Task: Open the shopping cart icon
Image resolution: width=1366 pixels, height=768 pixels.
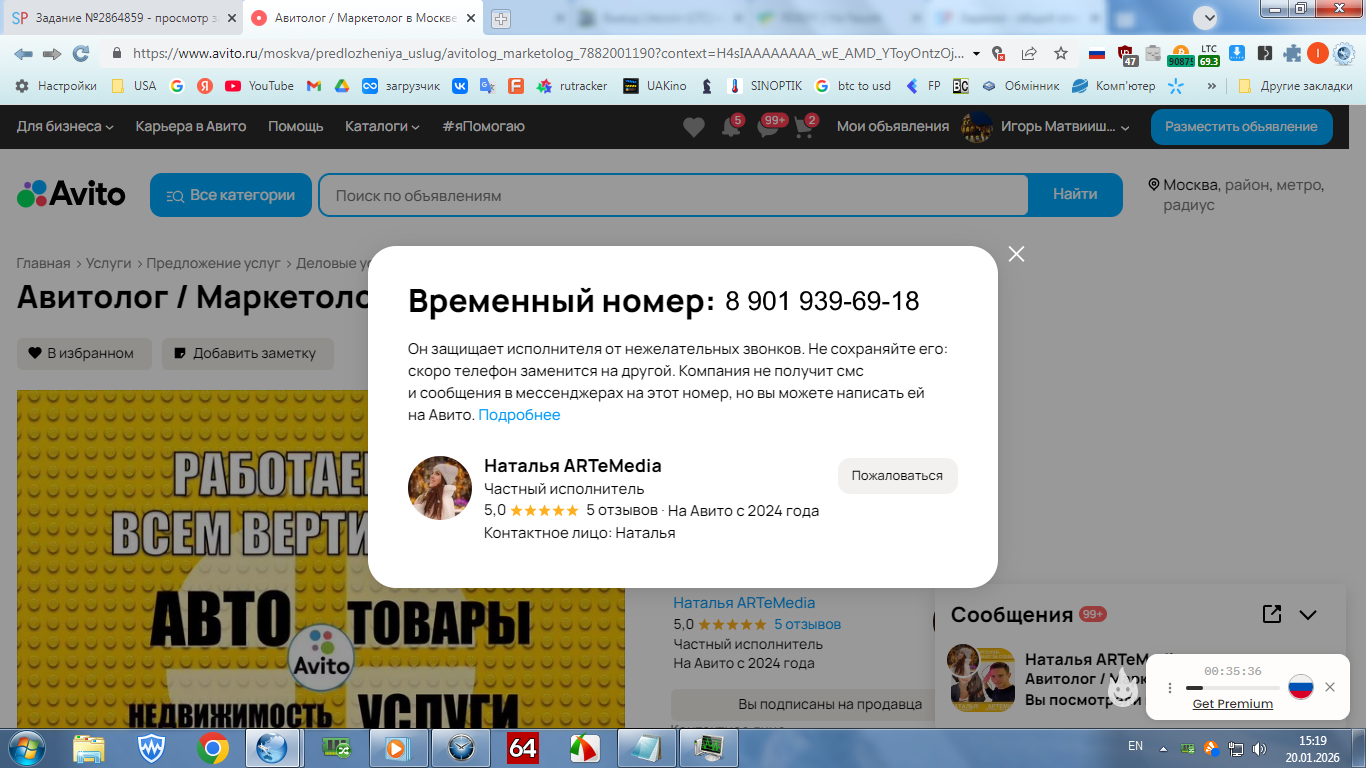Action: coord(804,128)
